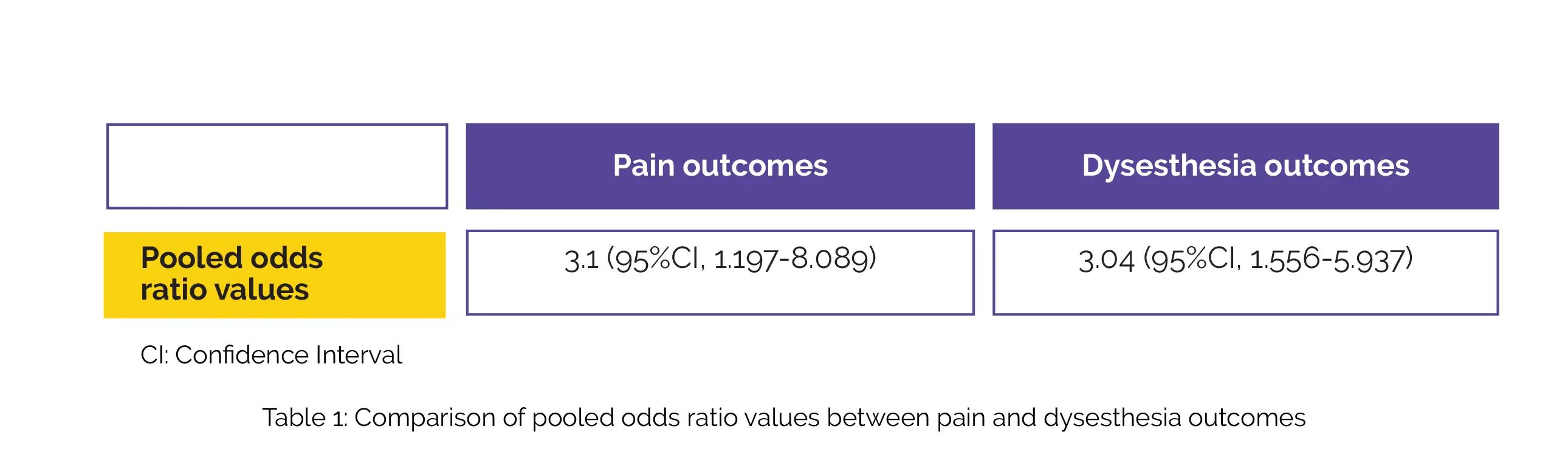Click the word Pain in the purple header

(x=644, y=165)
